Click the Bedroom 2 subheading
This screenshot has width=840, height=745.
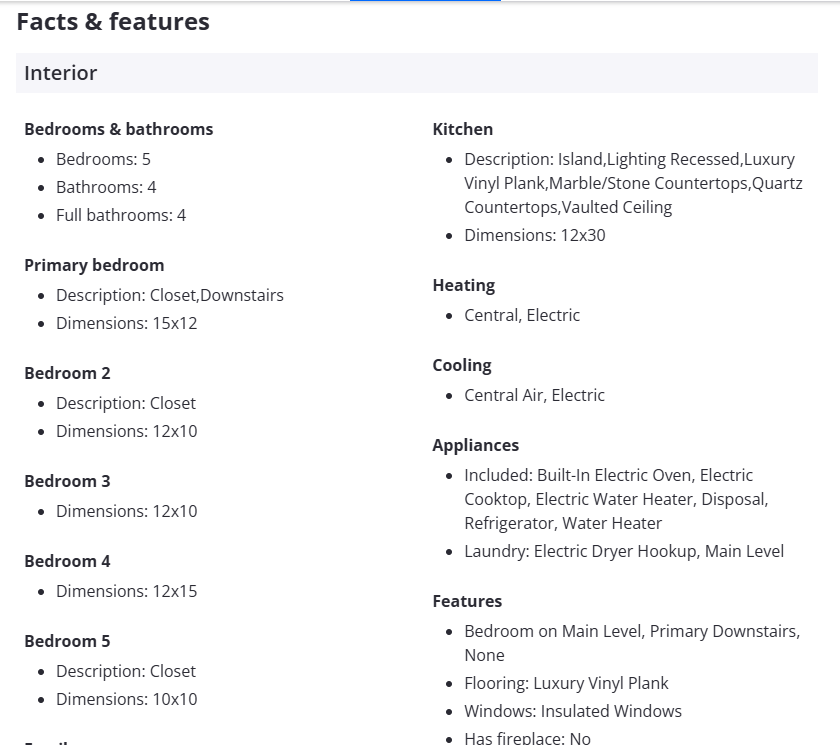coord(67,373)
